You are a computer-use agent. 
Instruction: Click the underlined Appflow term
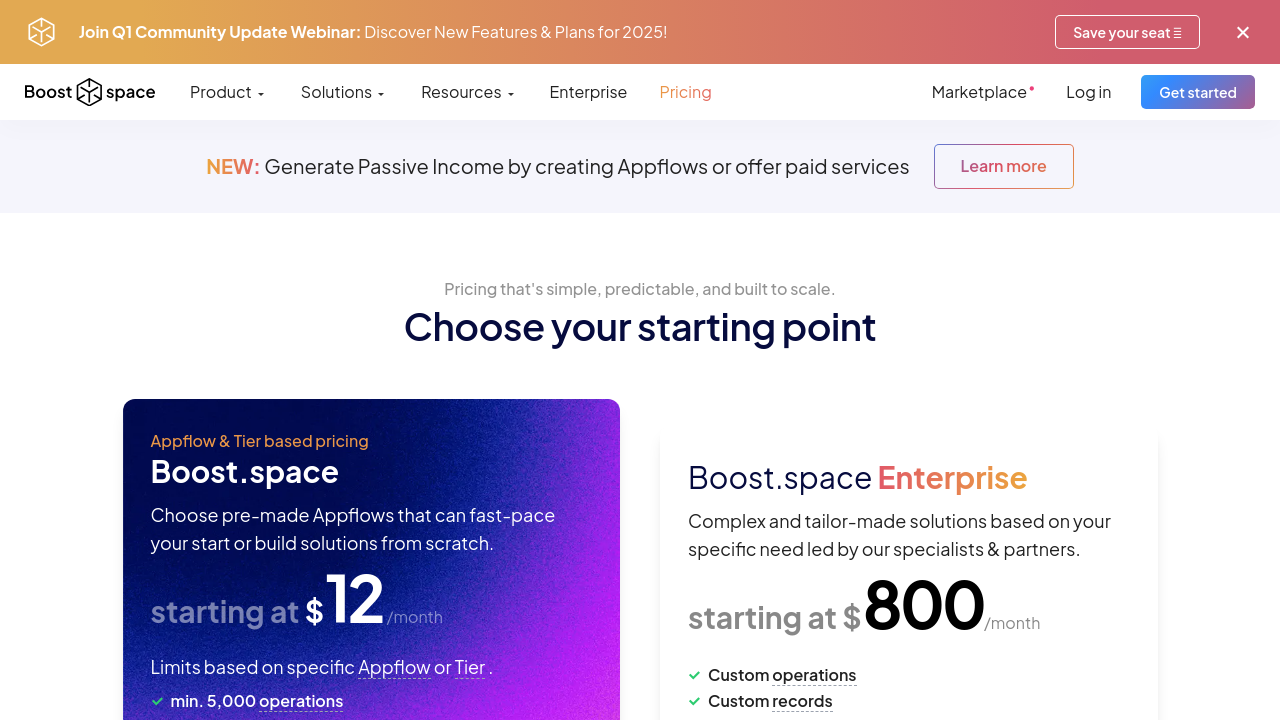click(394, 667)
